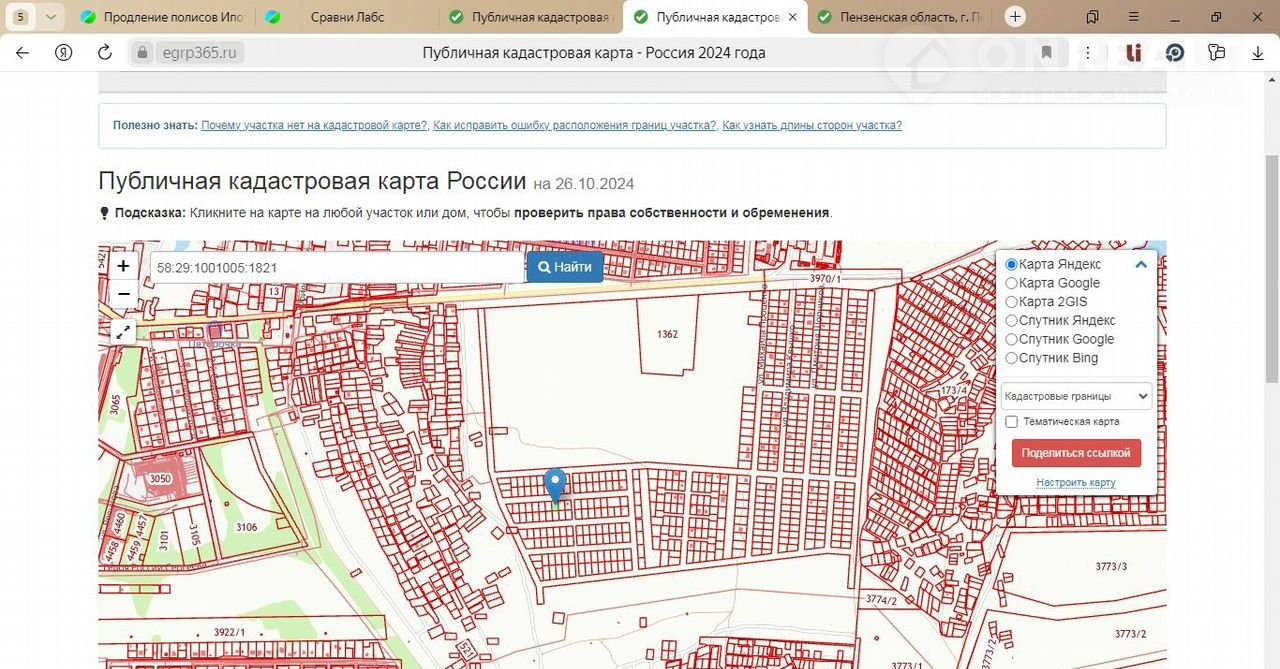Viewport: 1280px width, 669px height.
Task: Expand the tab group dropdown arrow
Action: coord(51,17)
